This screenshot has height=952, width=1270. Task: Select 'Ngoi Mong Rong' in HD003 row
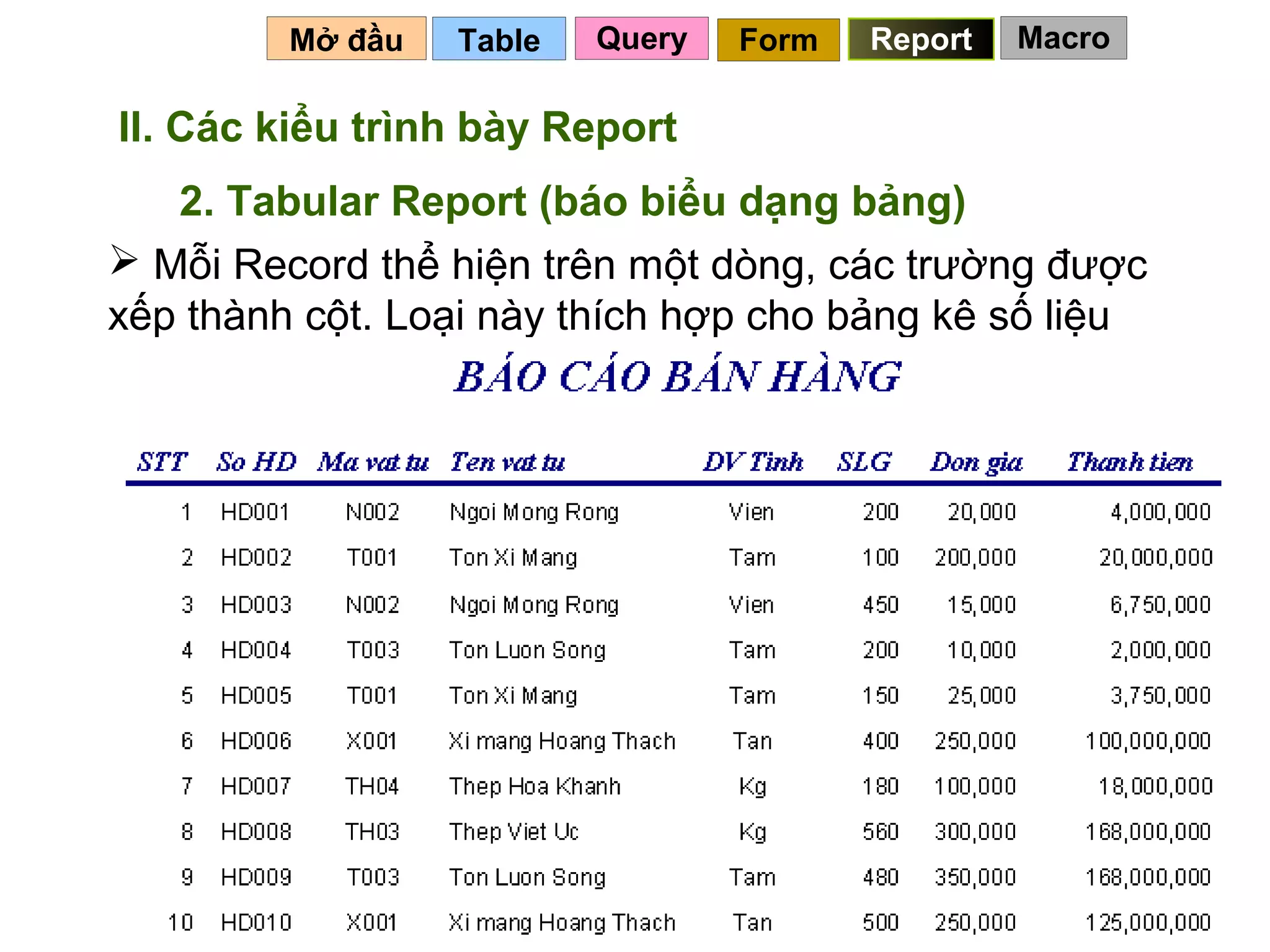tap(534, 606)
